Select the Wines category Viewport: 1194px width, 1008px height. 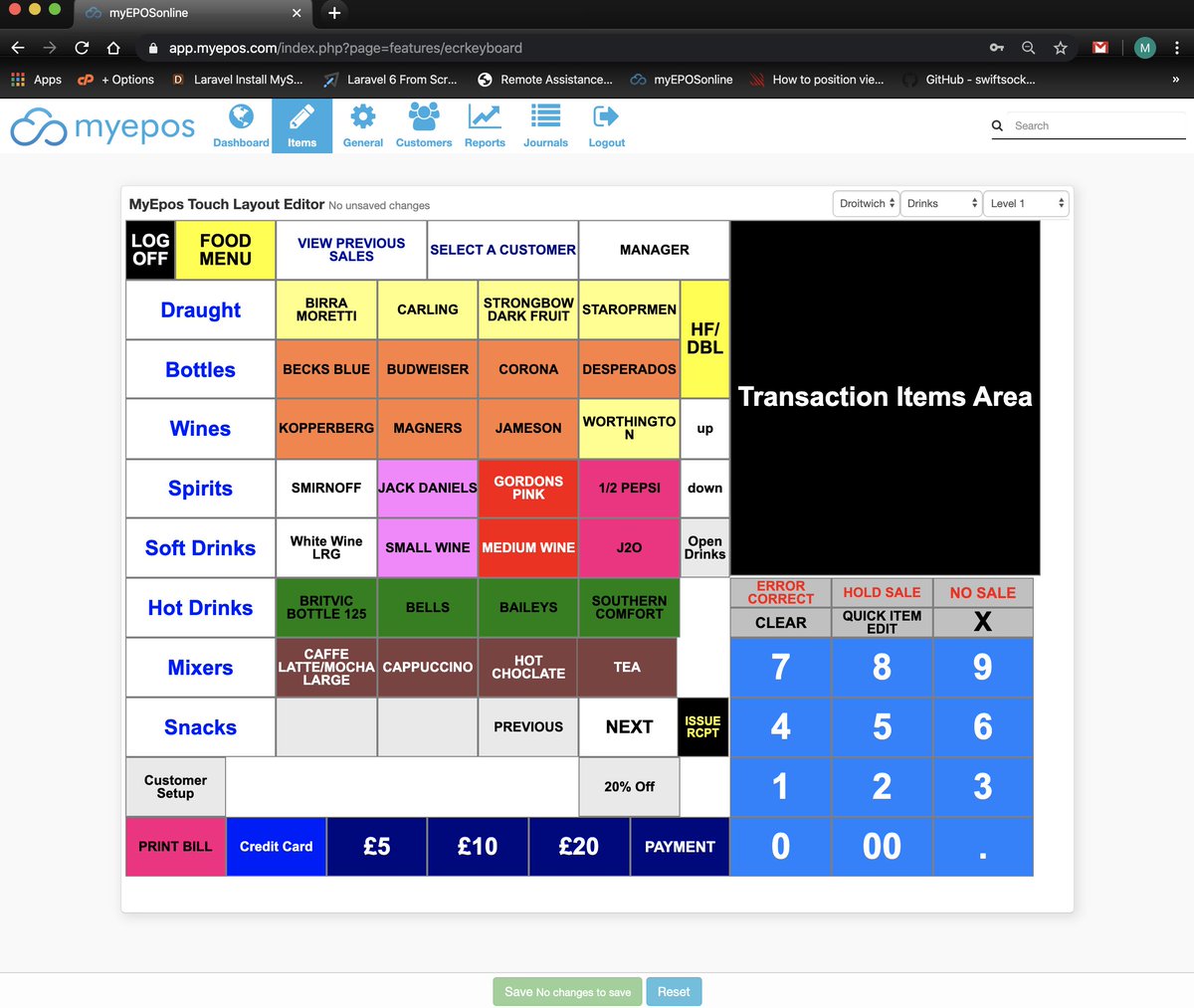(200, 429)
